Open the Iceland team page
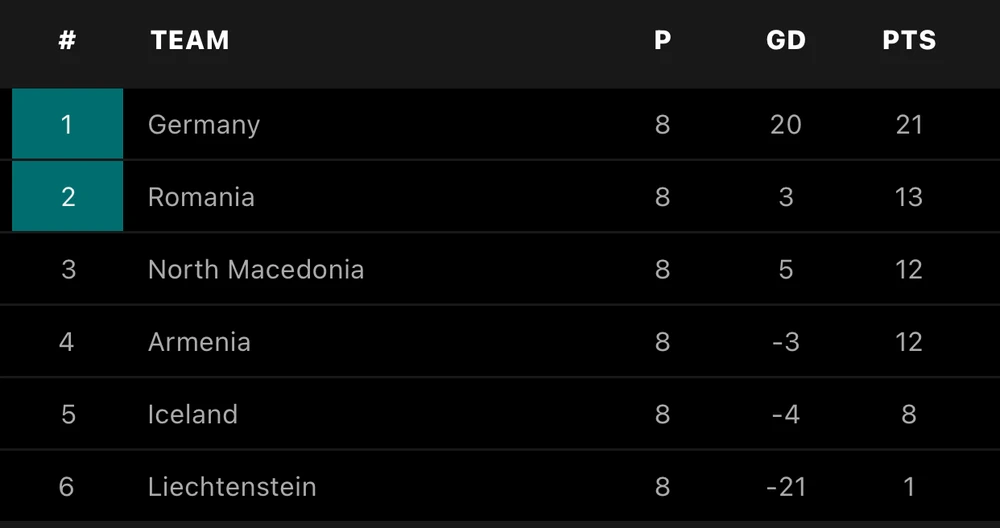 193,414
